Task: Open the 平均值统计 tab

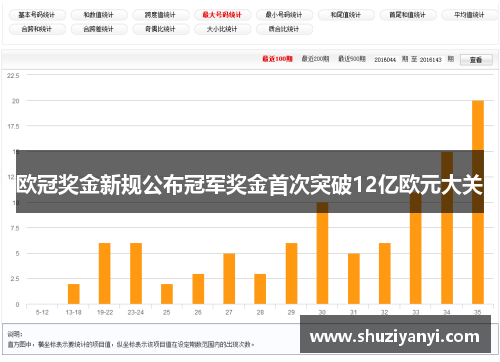Action: (x=470, y=15)
